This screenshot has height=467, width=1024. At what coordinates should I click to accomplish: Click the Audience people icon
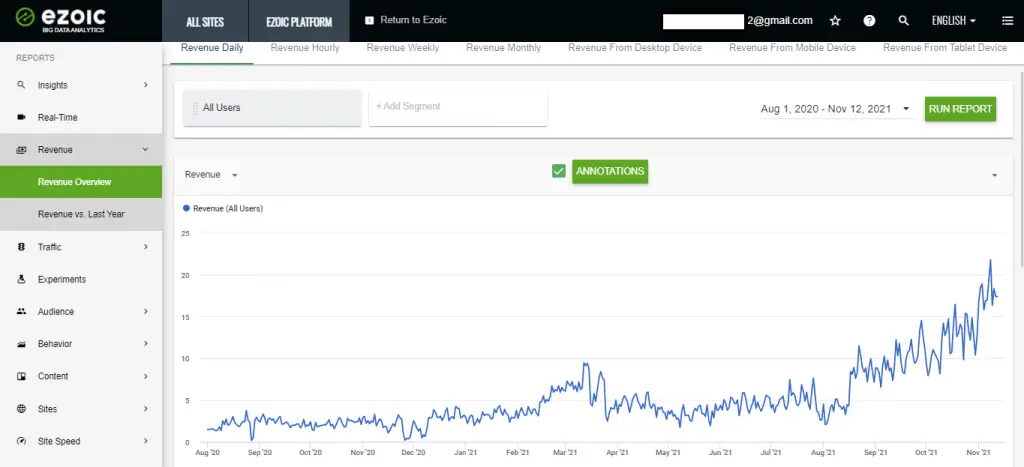click(21, 312)
